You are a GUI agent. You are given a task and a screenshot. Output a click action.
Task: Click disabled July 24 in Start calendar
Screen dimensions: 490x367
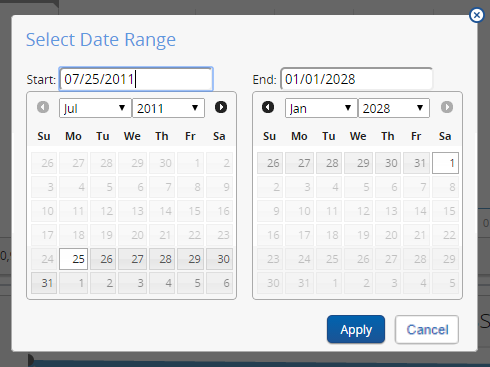tap(44, 259)
